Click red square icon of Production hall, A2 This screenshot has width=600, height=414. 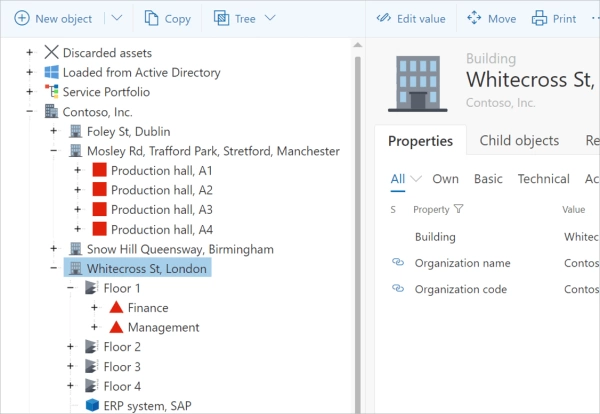point(99,189)
